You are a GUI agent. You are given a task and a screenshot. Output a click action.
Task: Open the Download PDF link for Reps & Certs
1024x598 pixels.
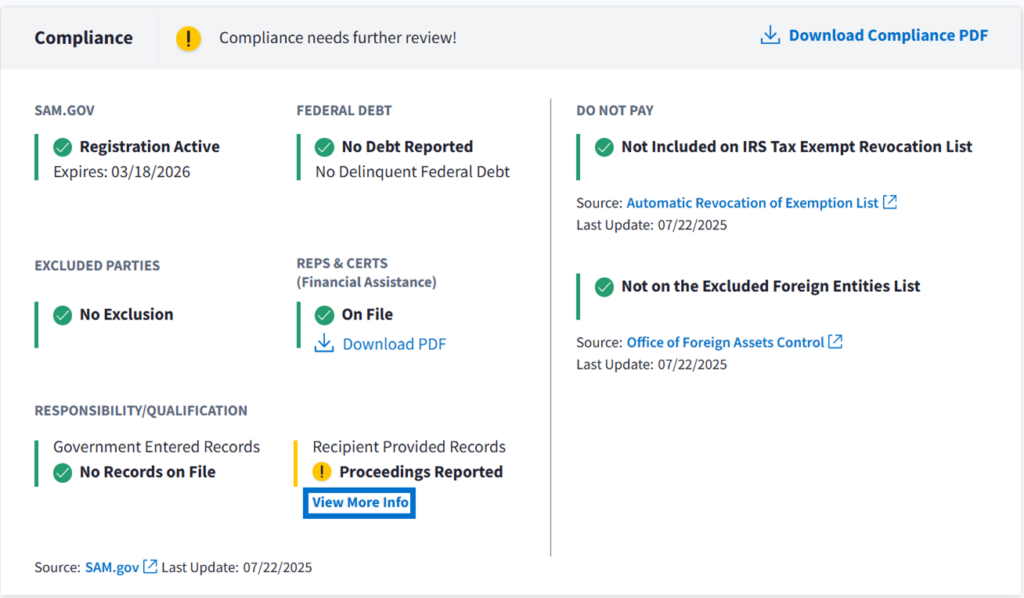coord(394,344)
